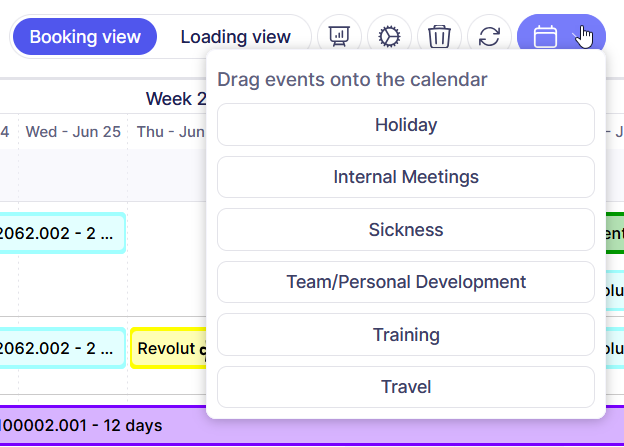This screenshot has height=447, width=624.
Task: Pick Team/Personal Development event
Action: (405, 282)
